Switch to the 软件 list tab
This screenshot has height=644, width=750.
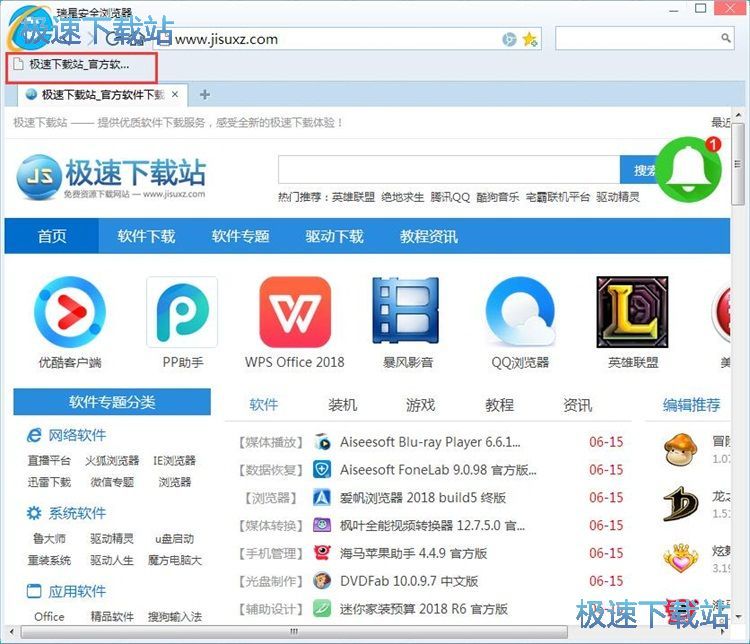(264, 405)
